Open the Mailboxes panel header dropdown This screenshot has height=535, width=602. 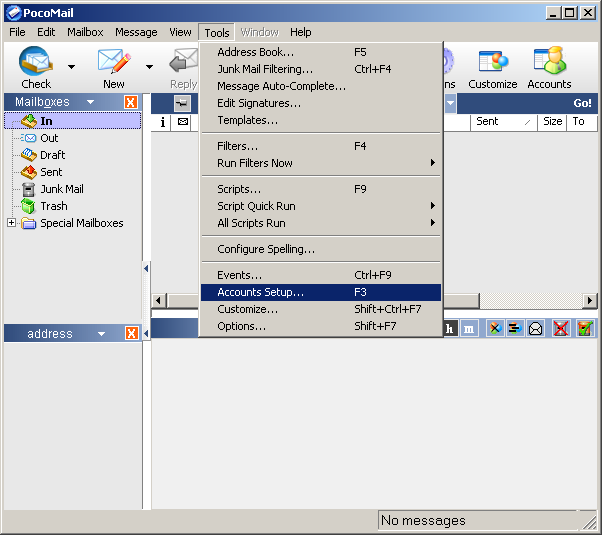(90, 102)
